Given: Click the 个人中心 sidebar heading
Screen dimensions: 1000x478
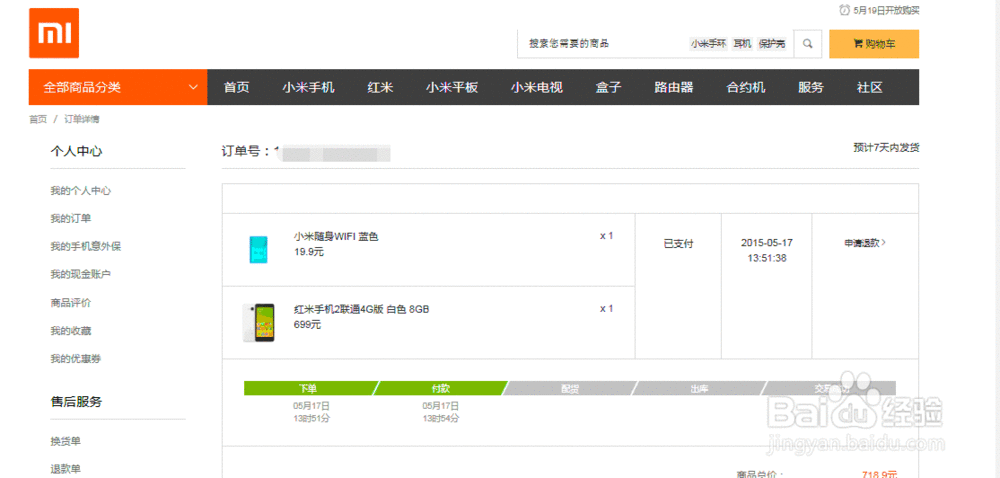Looking at the screenshot, I should (77, 151).
